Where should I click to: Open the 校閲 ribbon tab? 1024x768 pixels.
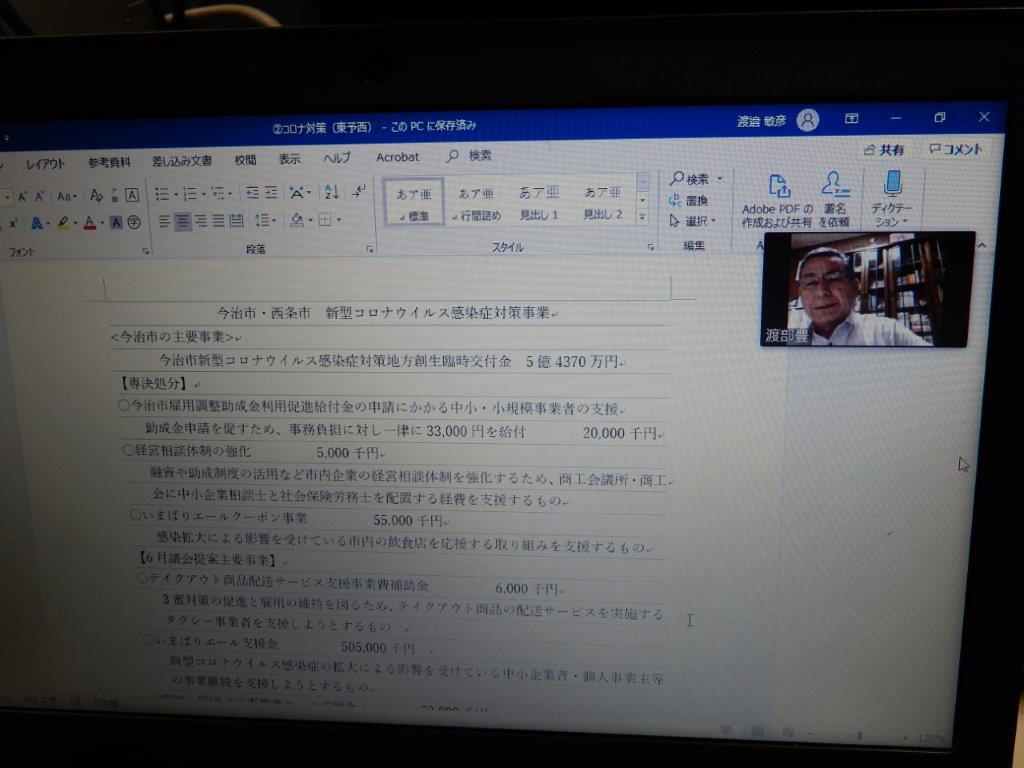[x=246, y=160]
